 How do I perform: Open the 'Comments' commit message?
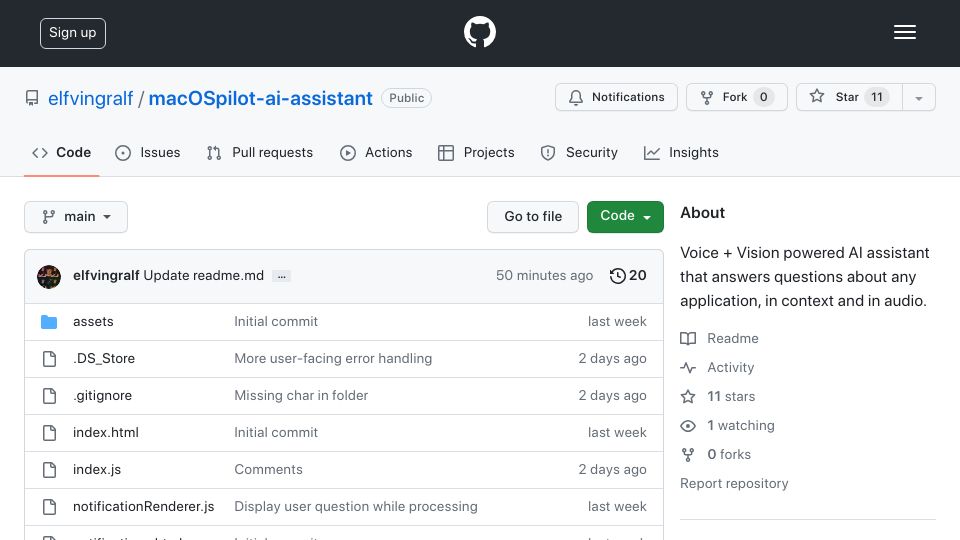coord(268,470)
